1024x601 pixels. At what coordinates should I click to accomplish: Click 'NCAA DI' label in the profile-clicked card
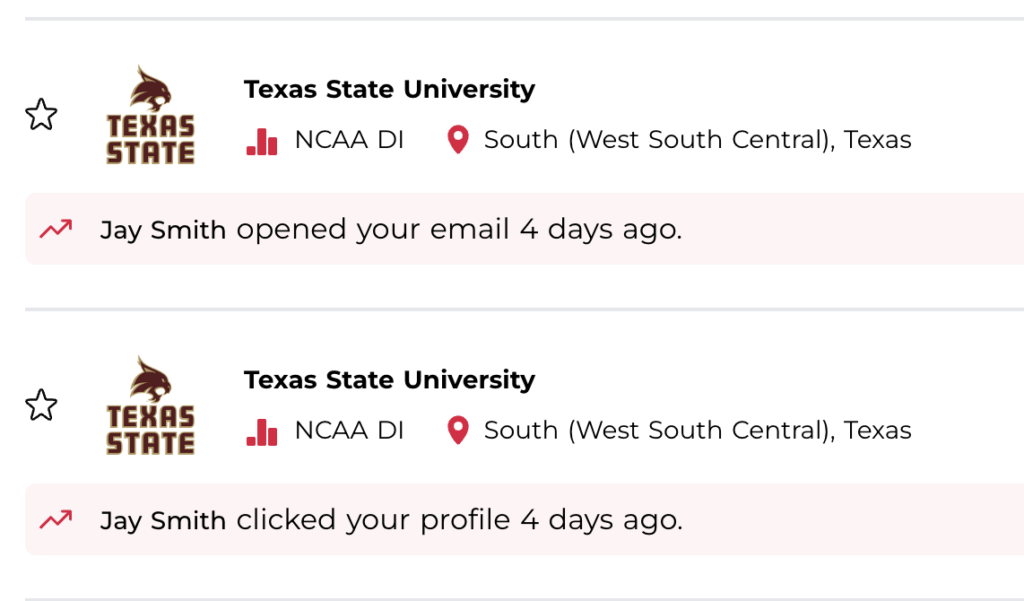point(349,431)
